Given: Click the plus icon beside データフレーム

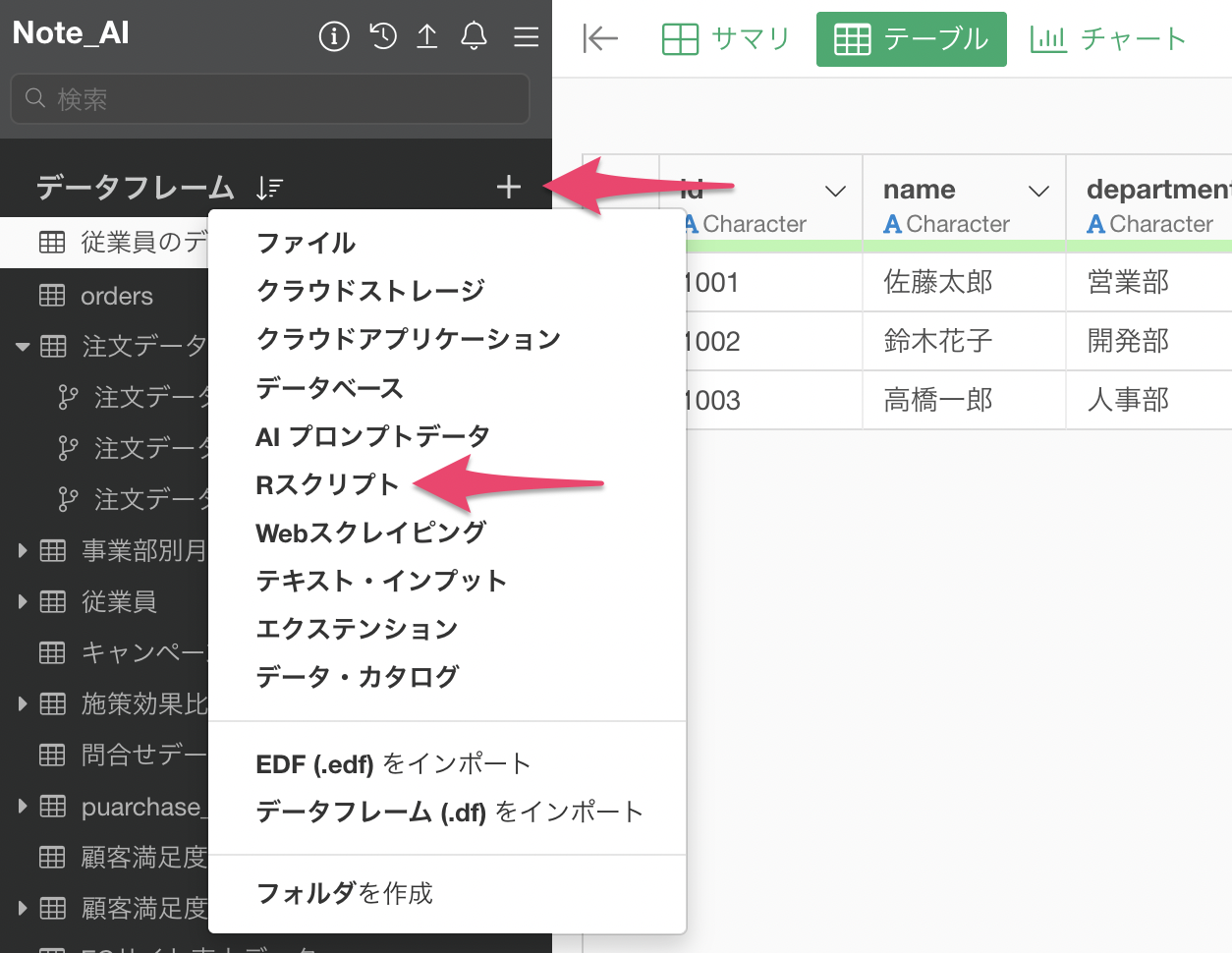Looking at the screenshot, I should point(509,187).
